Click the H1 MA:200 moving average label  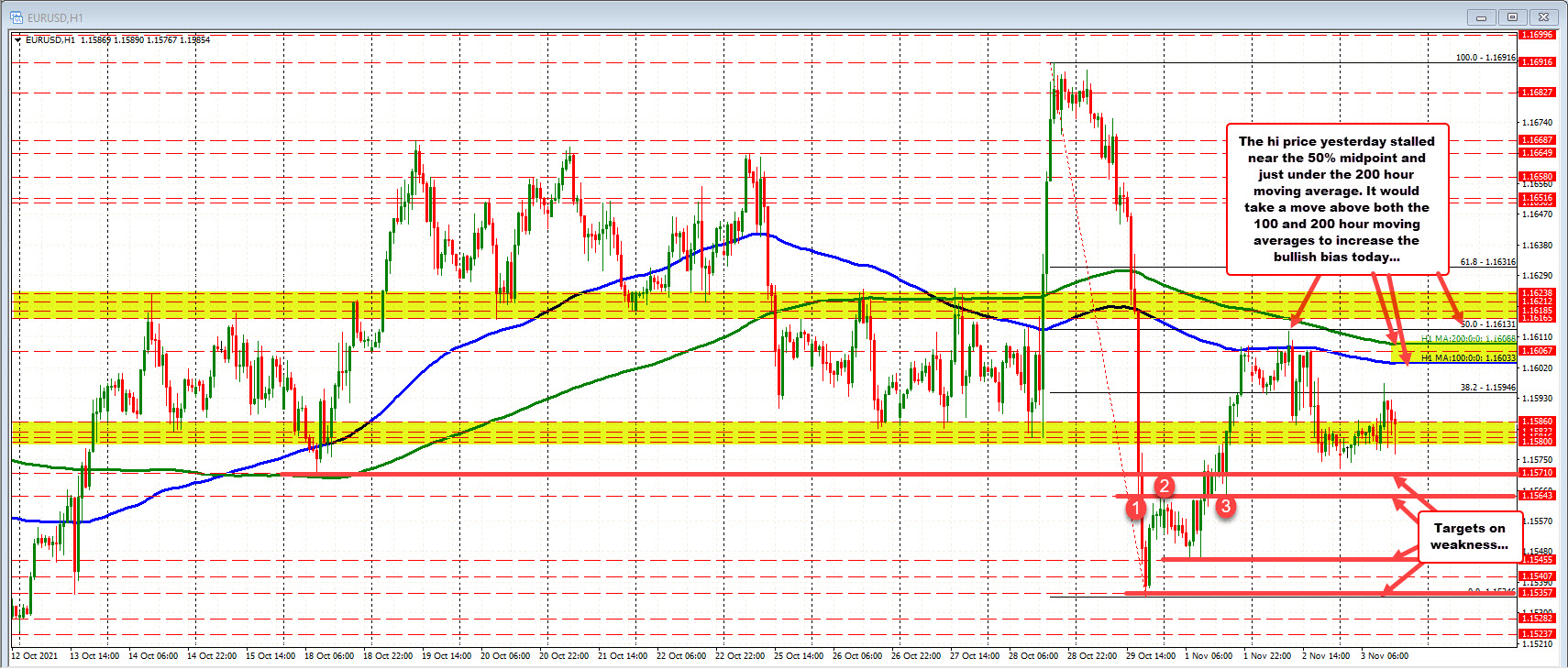[1469, 339]
